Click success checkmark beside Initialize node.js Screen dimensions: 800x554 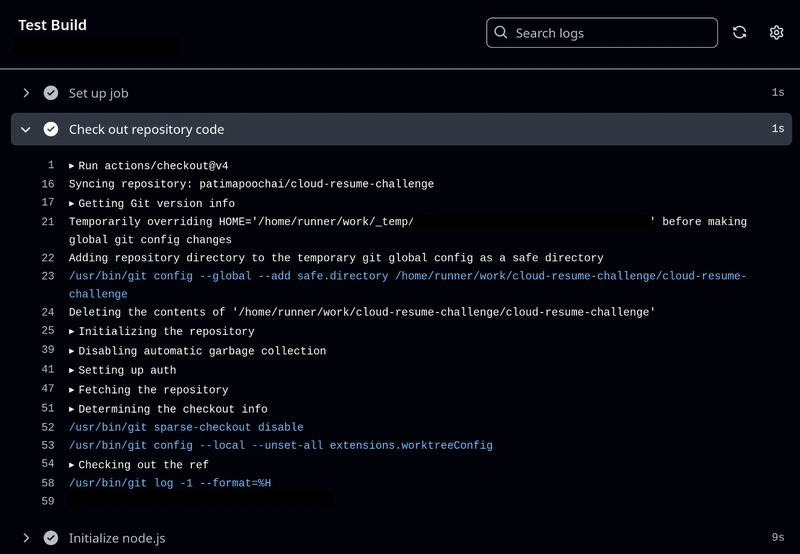point(51,538)
